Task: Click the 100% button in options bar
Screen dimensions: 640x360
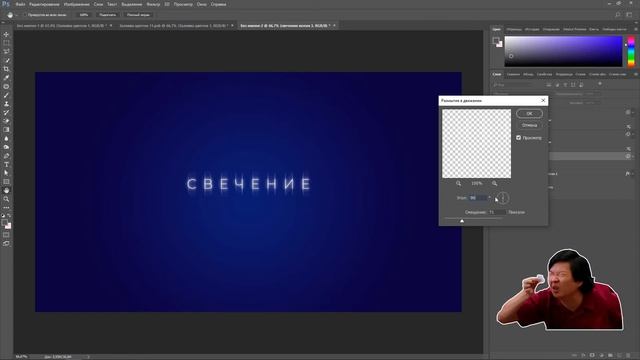Action: pyautogui.click(x=84, y=15)
